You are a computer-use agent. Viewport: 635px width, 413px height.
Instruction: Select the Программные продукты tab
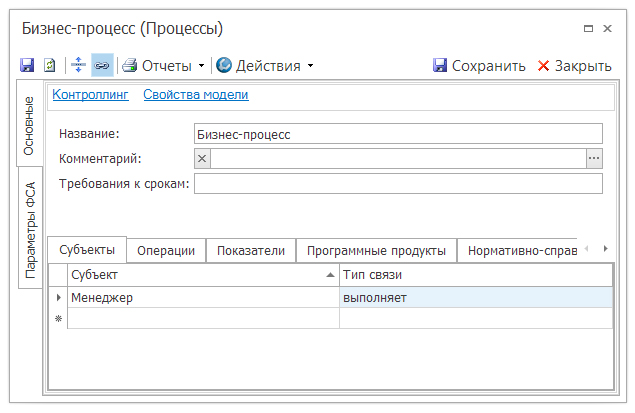pyautogui.click(x=376, y=251)
